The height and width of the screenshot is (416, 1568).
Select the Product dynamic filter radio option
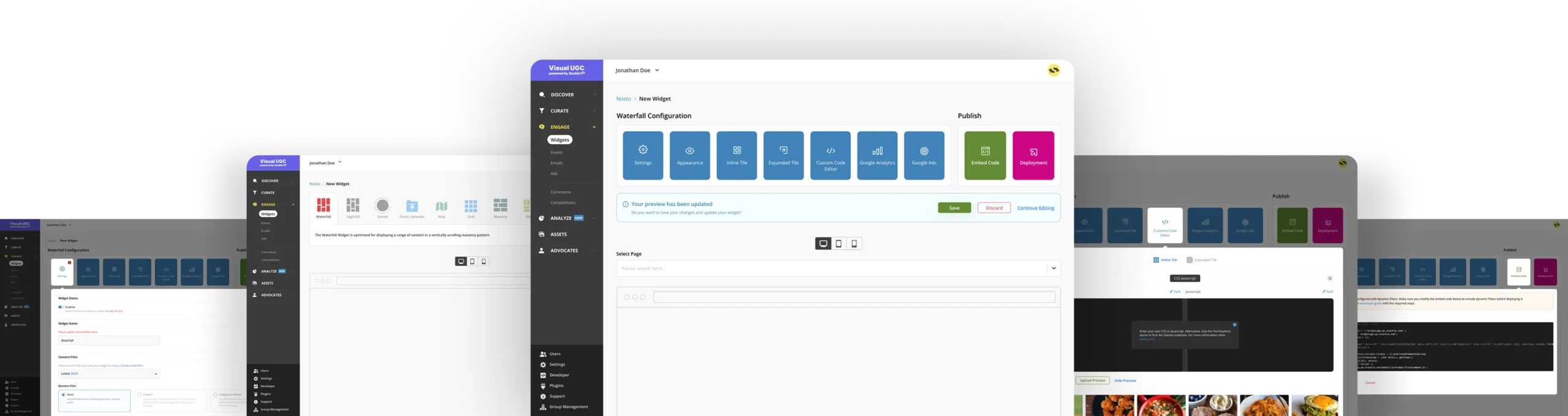[140, 395]
